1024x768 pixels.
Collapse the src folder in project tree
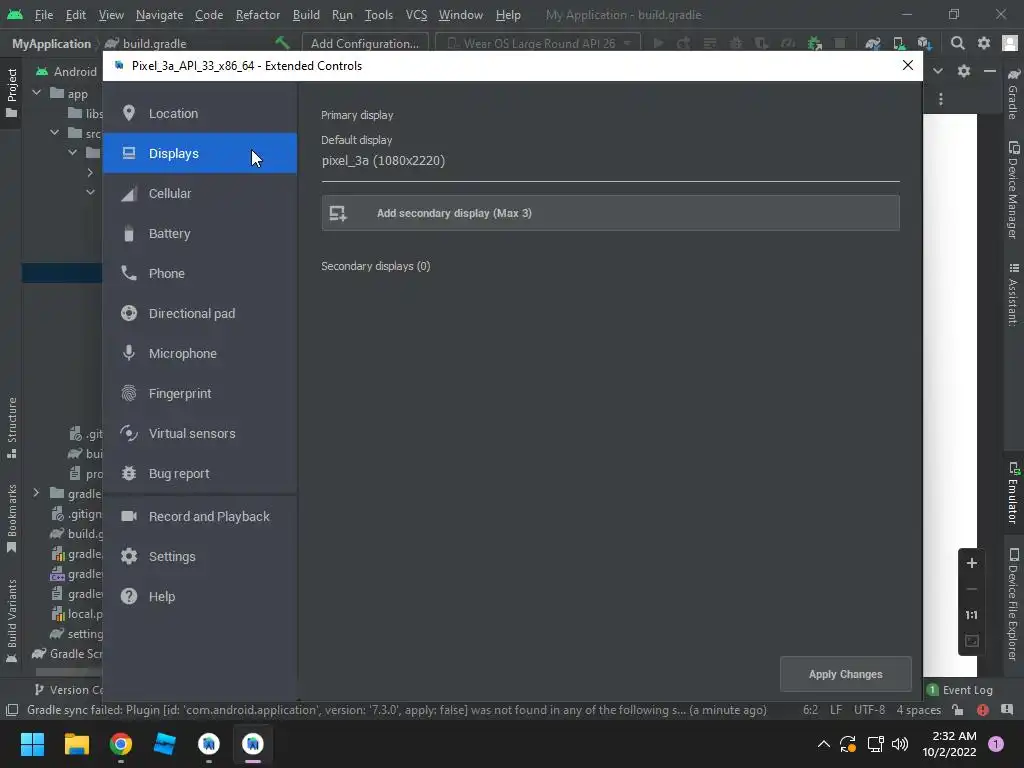55,133
